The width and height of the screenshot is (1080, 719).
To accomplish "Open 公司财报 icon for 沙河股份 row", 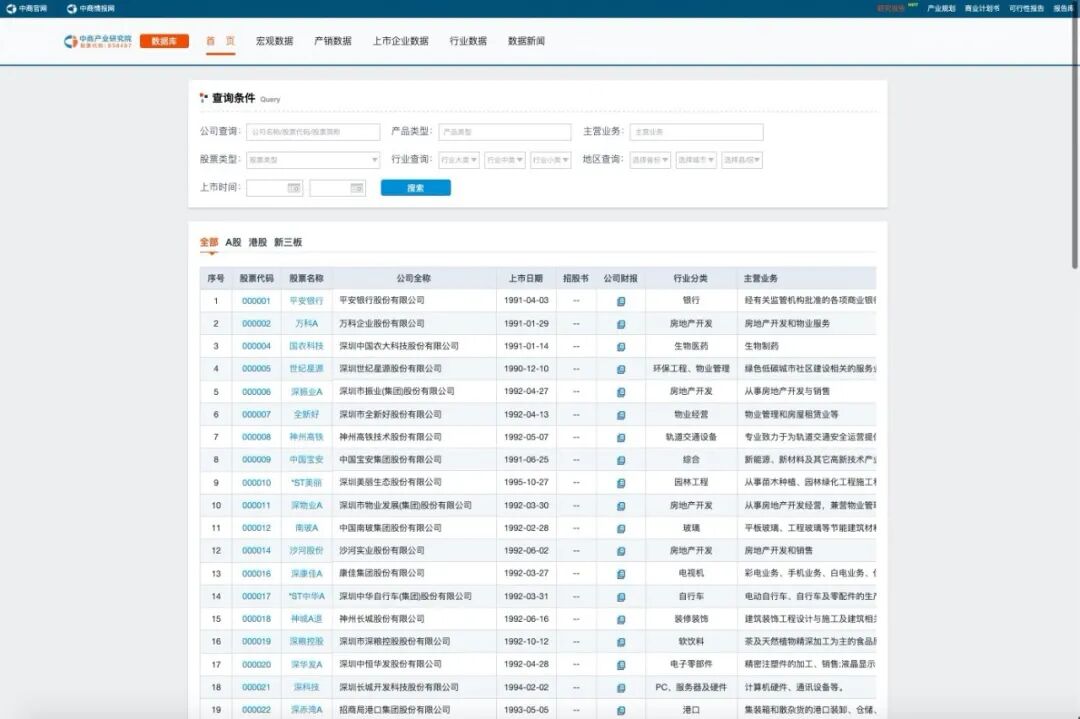I will [x=621, y=551].
